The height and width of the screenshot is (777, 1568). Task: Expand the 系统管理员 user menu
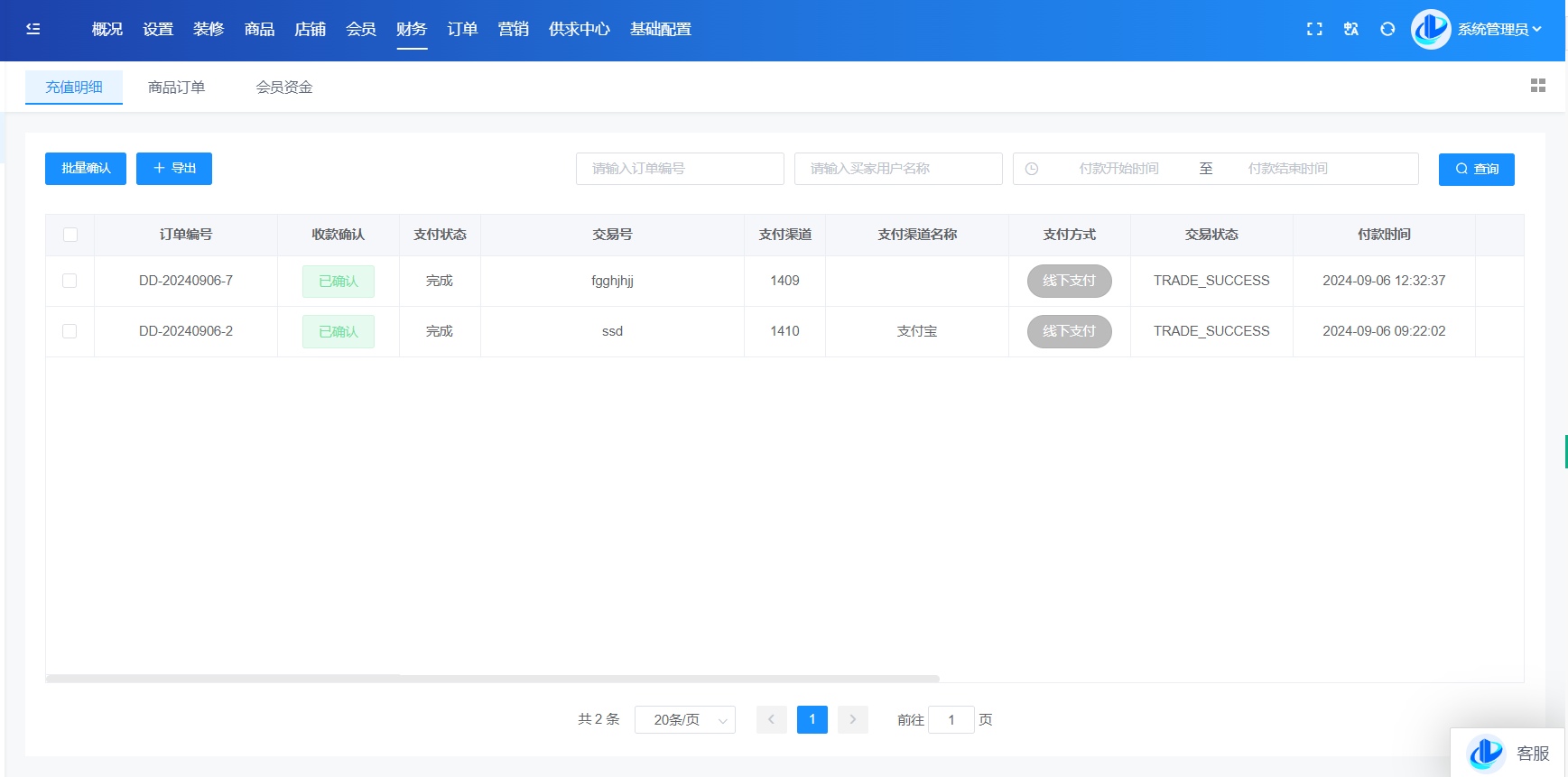1498,29
